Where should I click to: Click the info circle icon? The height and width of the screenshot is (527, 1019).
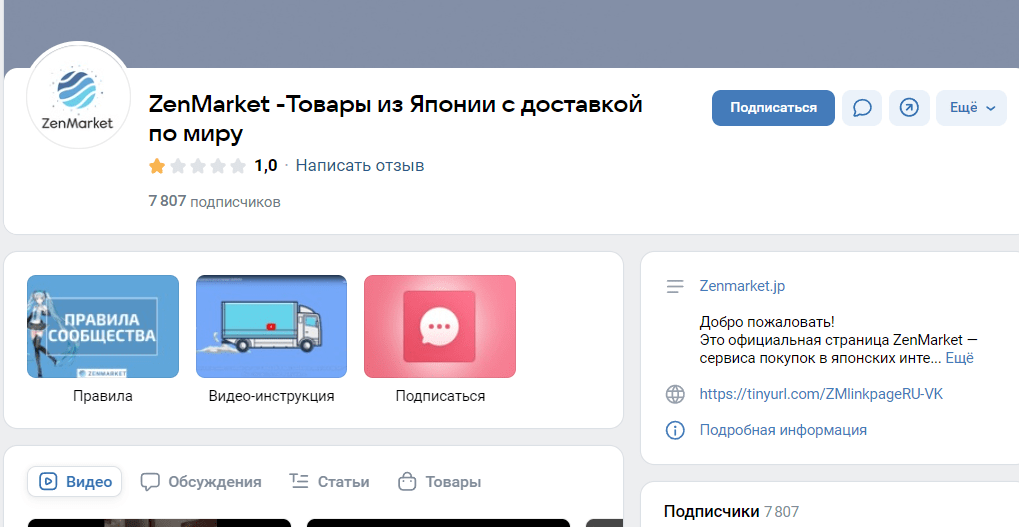coord(675,430)
